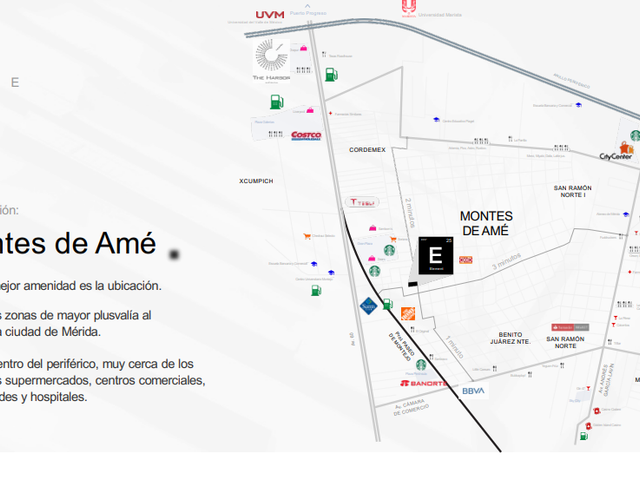640x480 pixels.
Task: Click the Costco logo on map
Action: tap(306, 135)
